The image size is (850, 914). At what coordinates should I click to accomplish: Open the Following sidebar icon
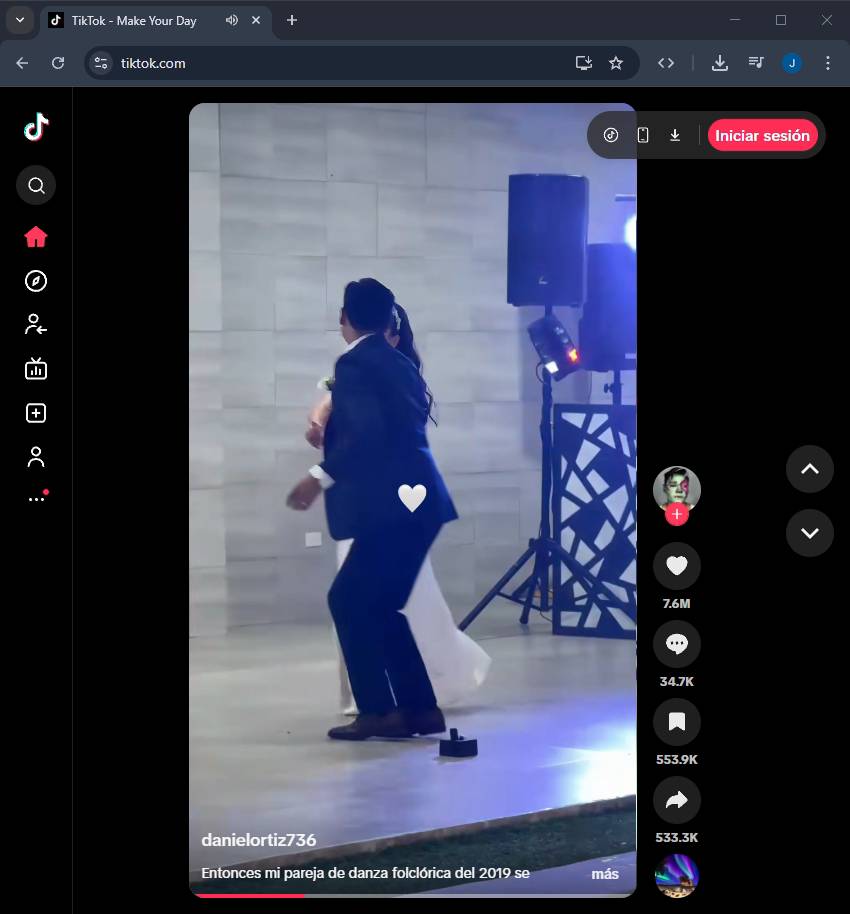point(36,324)
